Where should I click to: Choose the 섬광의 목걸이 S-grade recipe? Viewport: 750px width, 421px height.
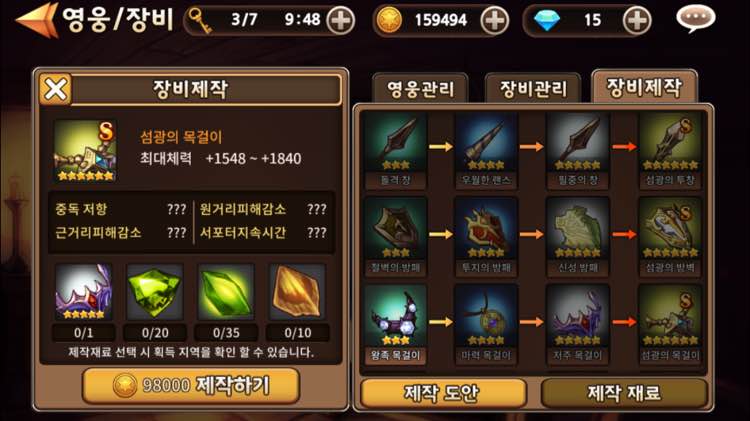point(671,324)
